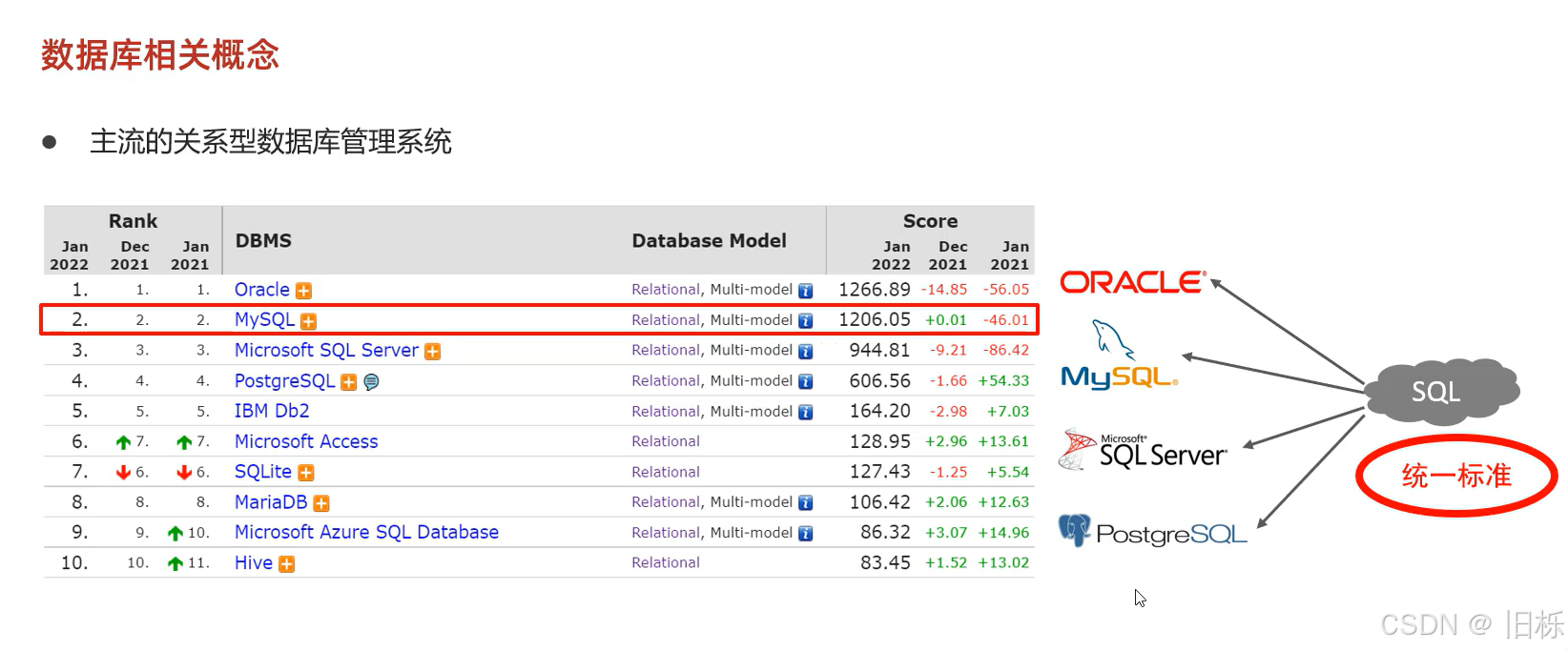Click the Oracle score 1266.89
The image size is (1568, 651).
click(x=875, y=290)
